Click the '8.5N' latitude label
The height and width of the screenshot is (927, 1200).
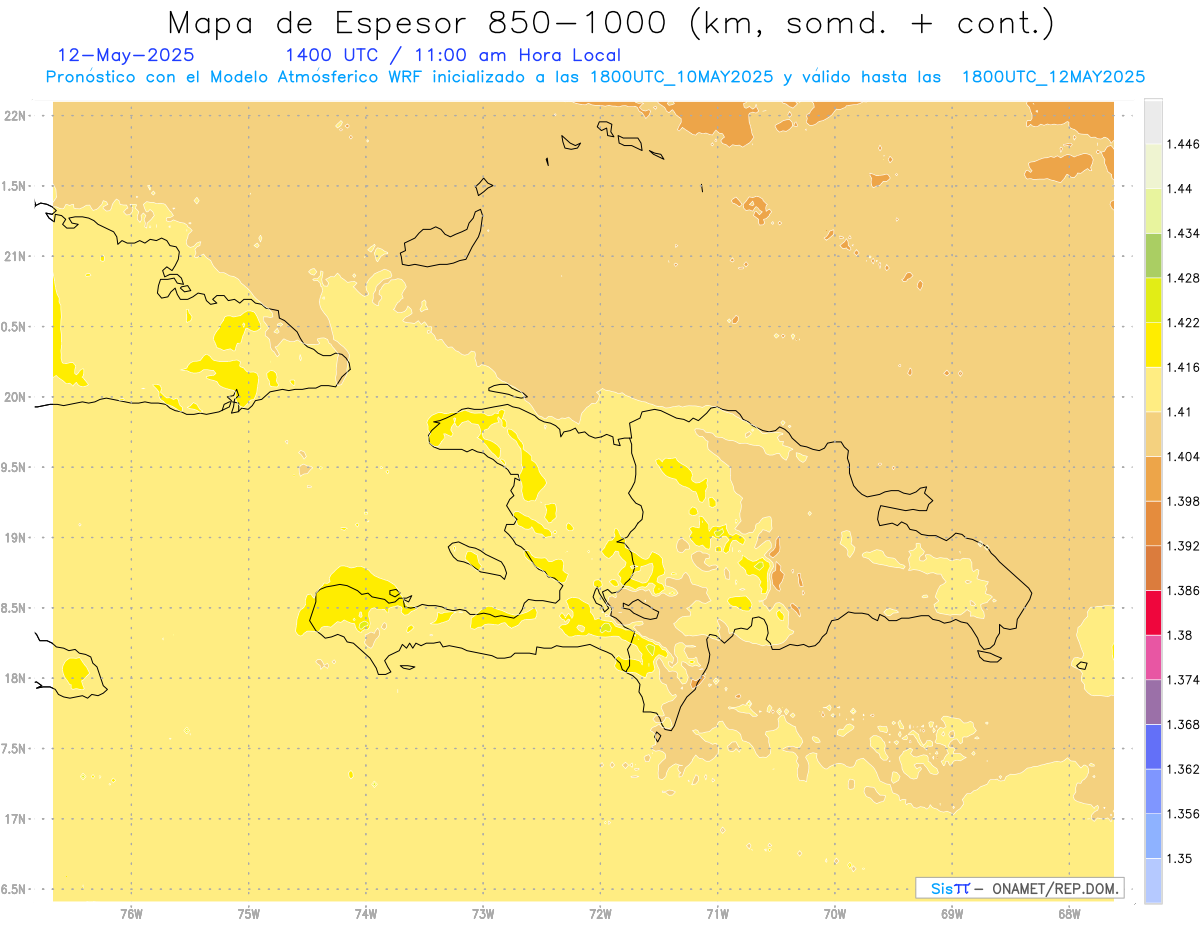coord(15,608)
